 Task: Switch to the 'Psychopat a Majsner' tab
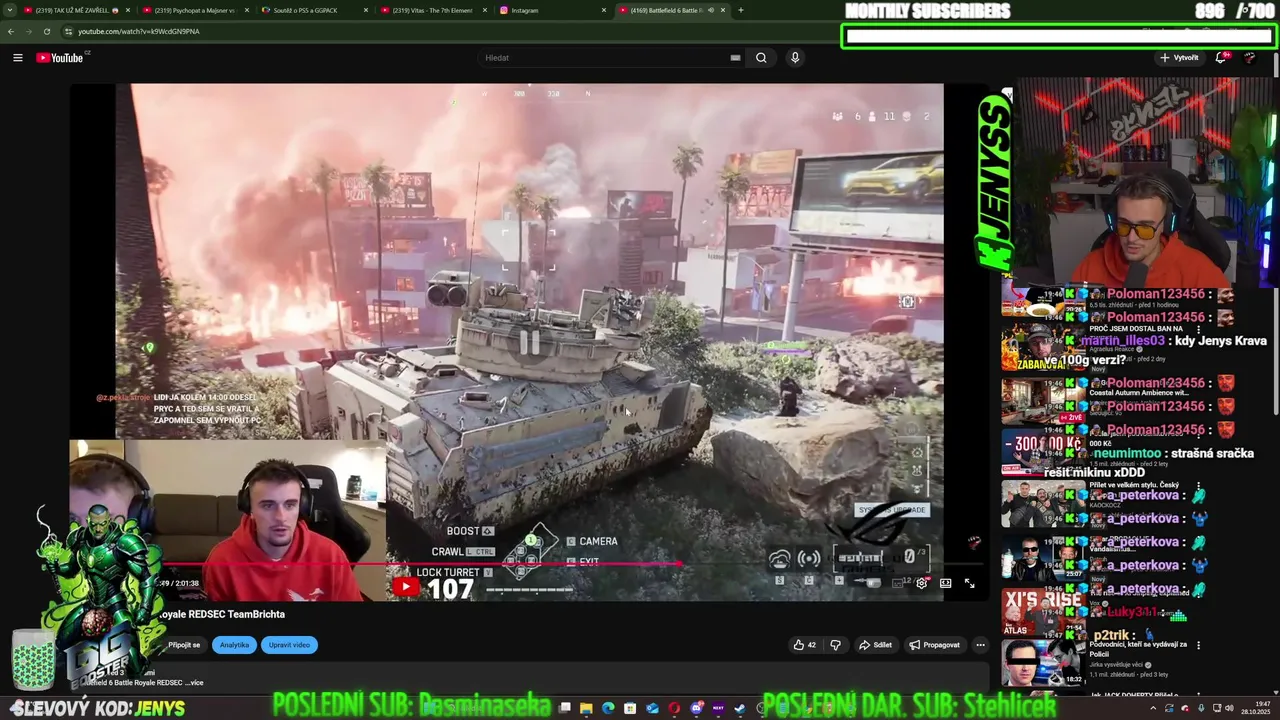(196, 10)
